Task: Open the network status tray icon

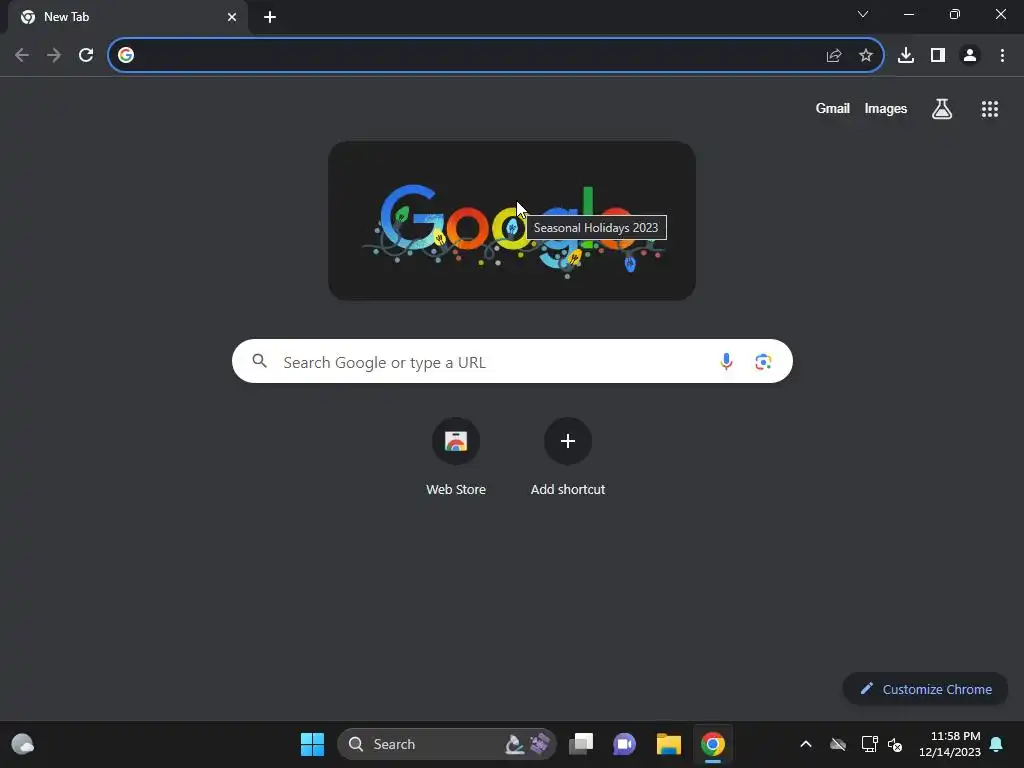Action: pyautogui.click(x=869, y=744)
